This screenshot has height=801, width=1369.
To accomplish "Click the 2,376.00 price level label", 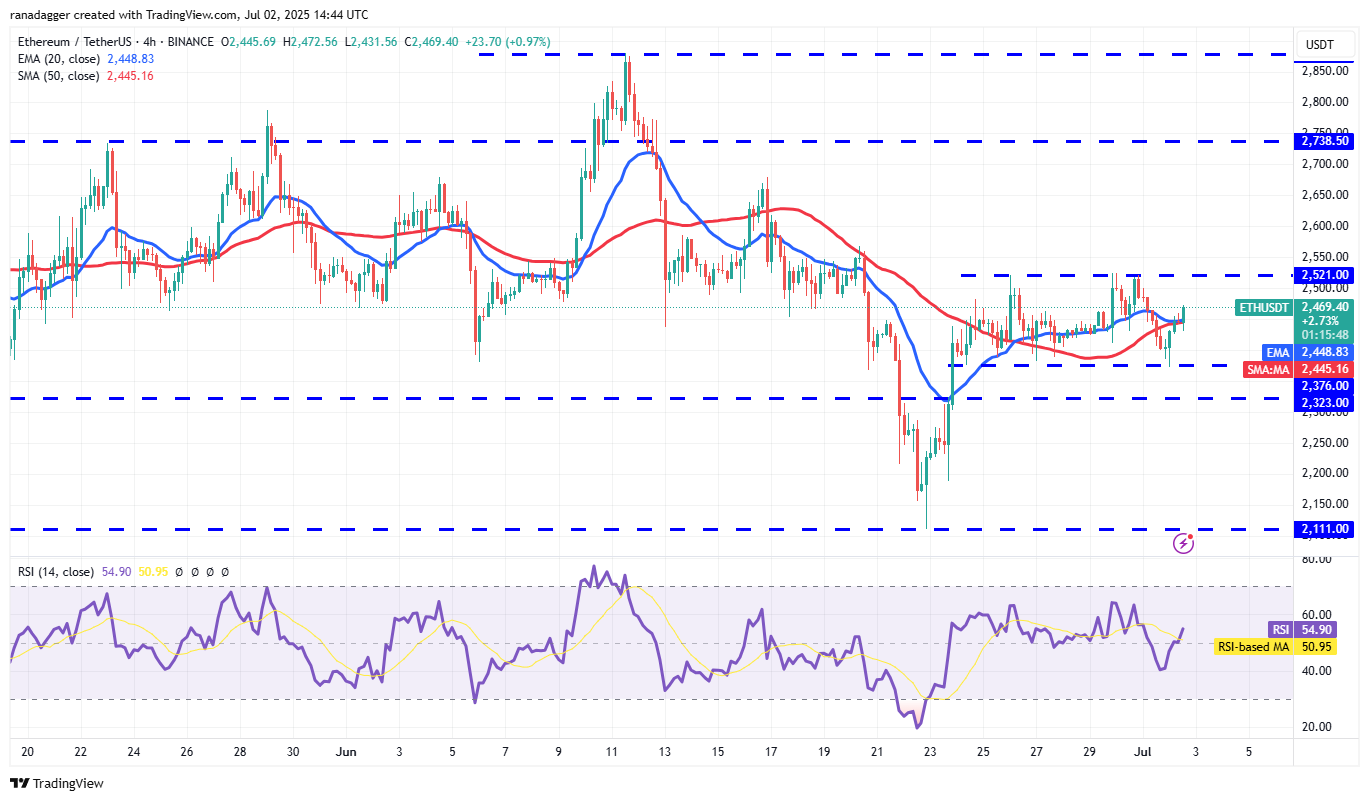I will pos(1324,385).
